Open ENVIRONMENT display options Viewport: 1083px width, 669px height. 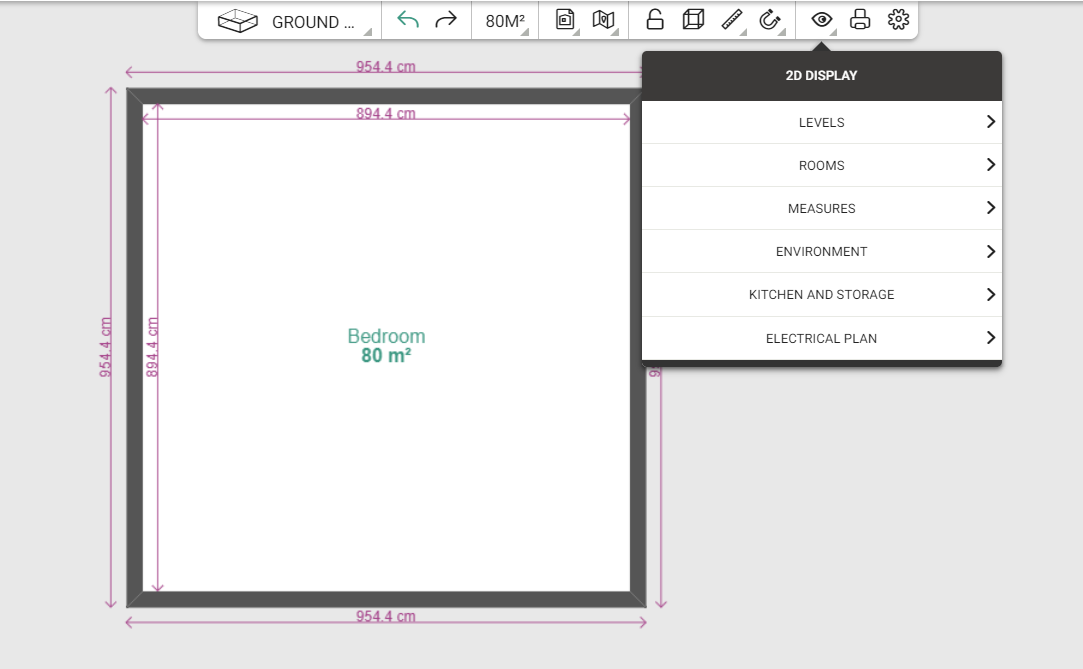click(822, 251)
